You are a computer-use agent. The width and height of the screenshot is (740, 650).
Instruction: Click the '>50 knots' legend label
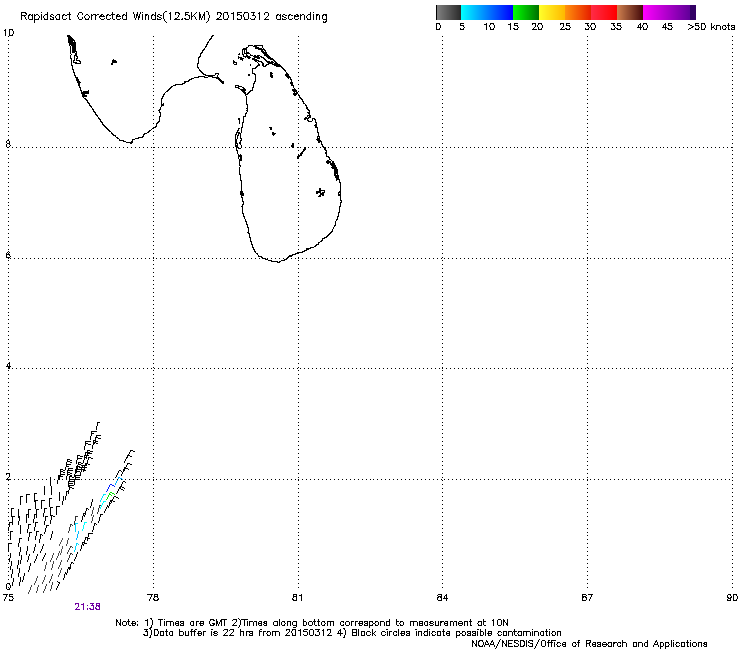click(x=711, y=27)
